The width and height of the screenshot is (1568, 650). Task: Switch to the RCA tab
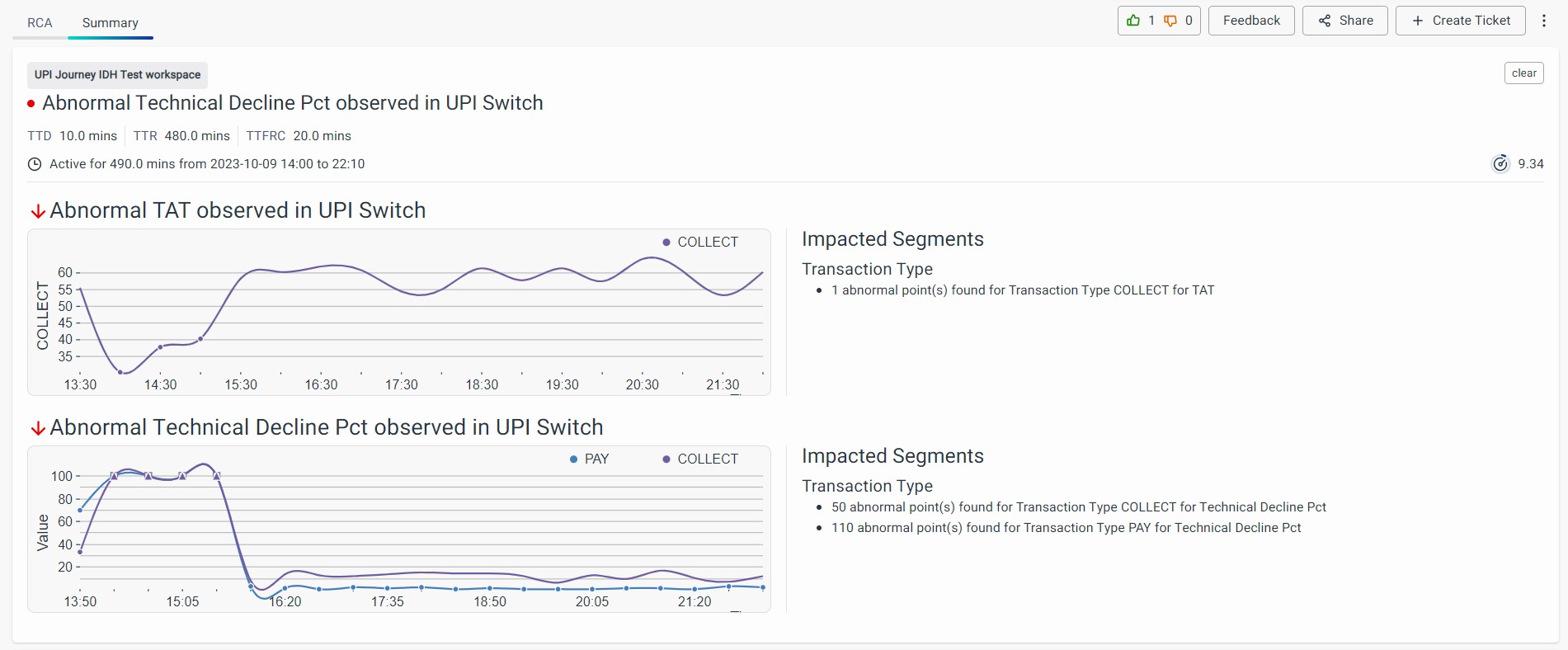point(40,23)
